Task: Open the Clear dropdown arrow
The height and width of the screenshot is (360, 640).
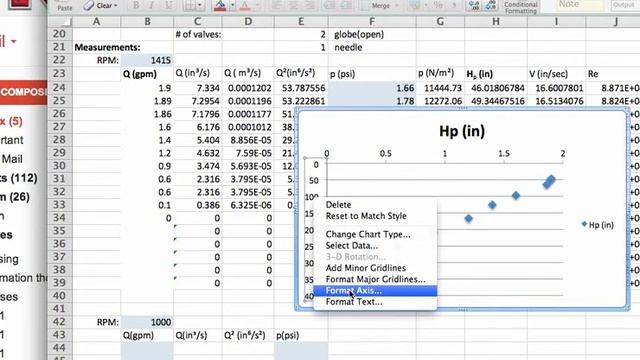Action: point(116,6)
